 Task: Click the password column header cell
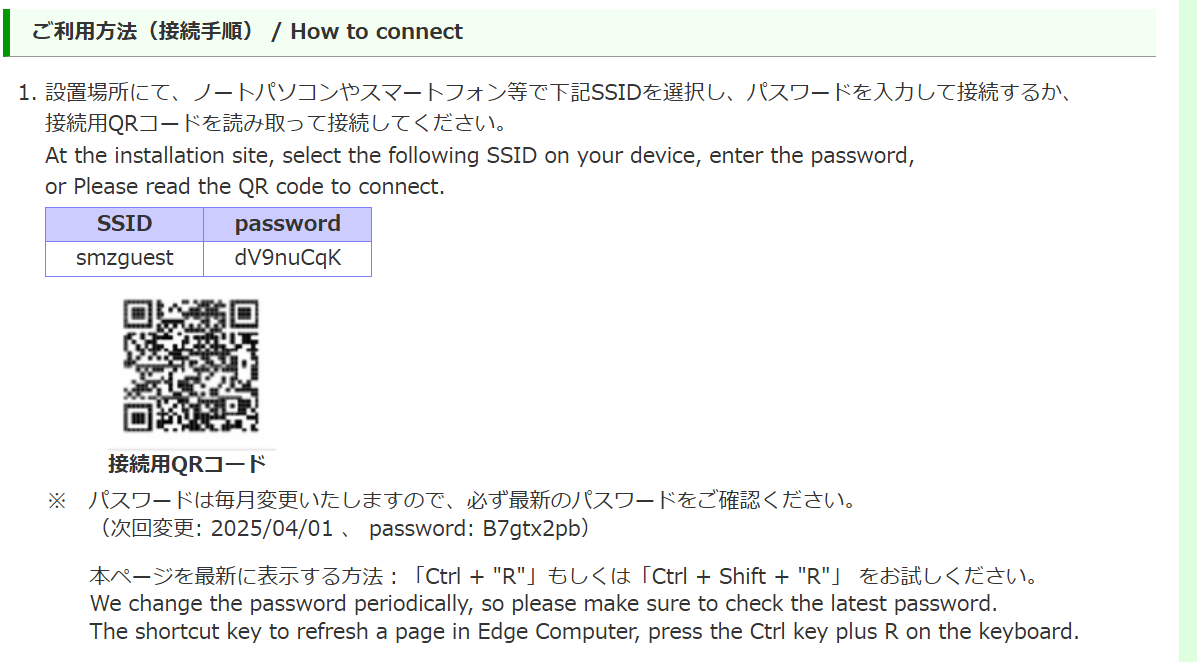(x=288, y=224)
